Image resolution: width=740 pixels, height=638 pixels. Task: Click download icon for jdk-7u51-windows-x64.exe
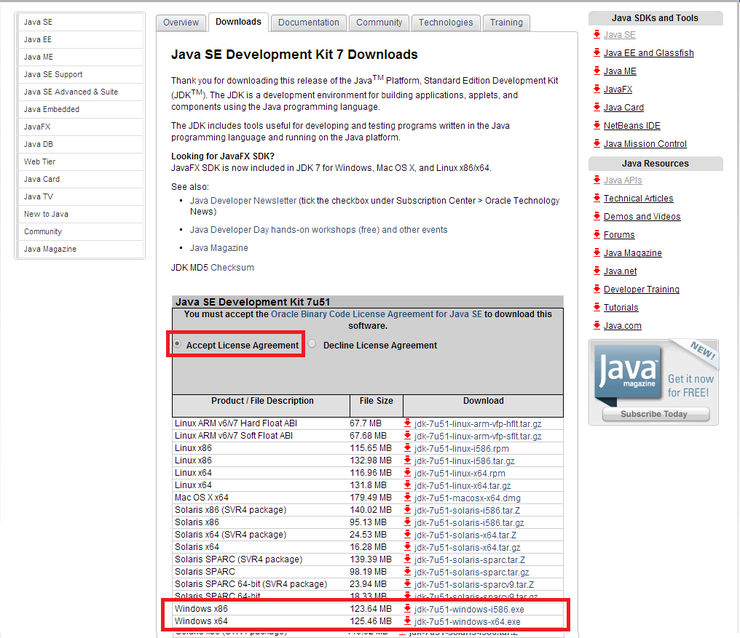407,621
